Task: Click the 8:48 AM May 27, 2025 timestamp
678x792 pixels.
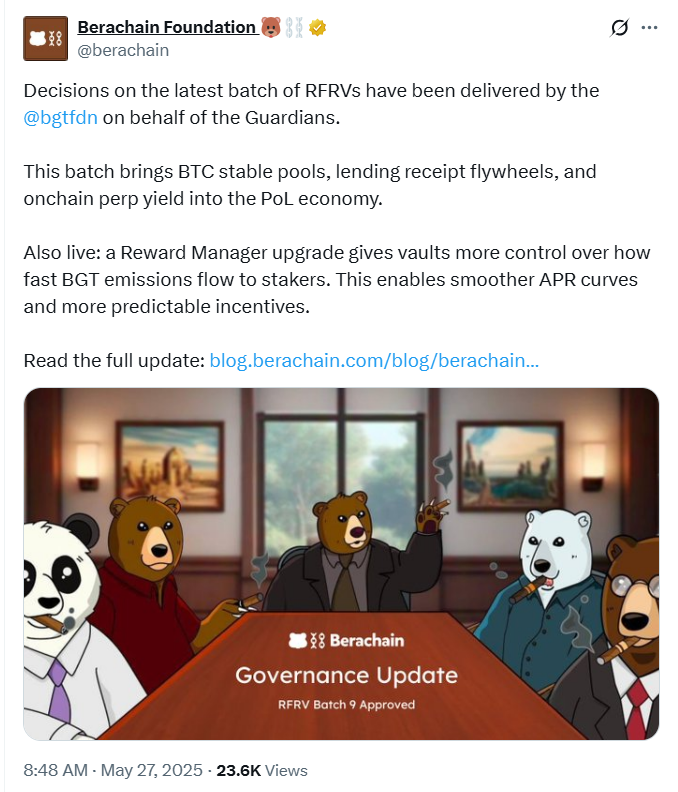Action: pyautogui.click(x=113, y=770)
